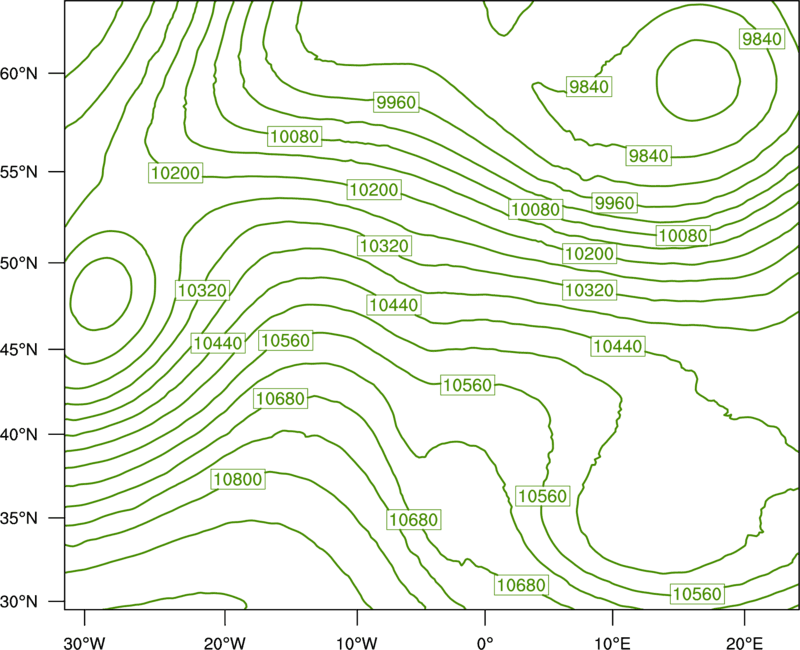Click the 10680 label closest to the longitude axis
Viewport: 800px width, 650px height.
tap(521, 585)
